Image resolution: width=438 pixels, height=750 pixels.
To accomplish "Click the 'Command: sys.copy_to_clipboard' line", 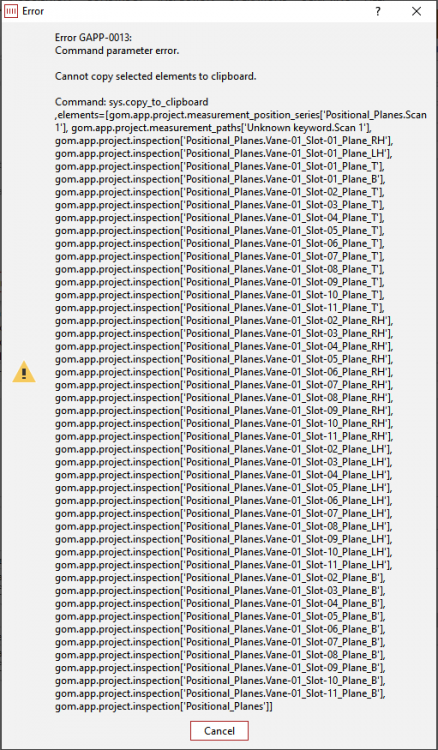I will [x=131, y=102].
